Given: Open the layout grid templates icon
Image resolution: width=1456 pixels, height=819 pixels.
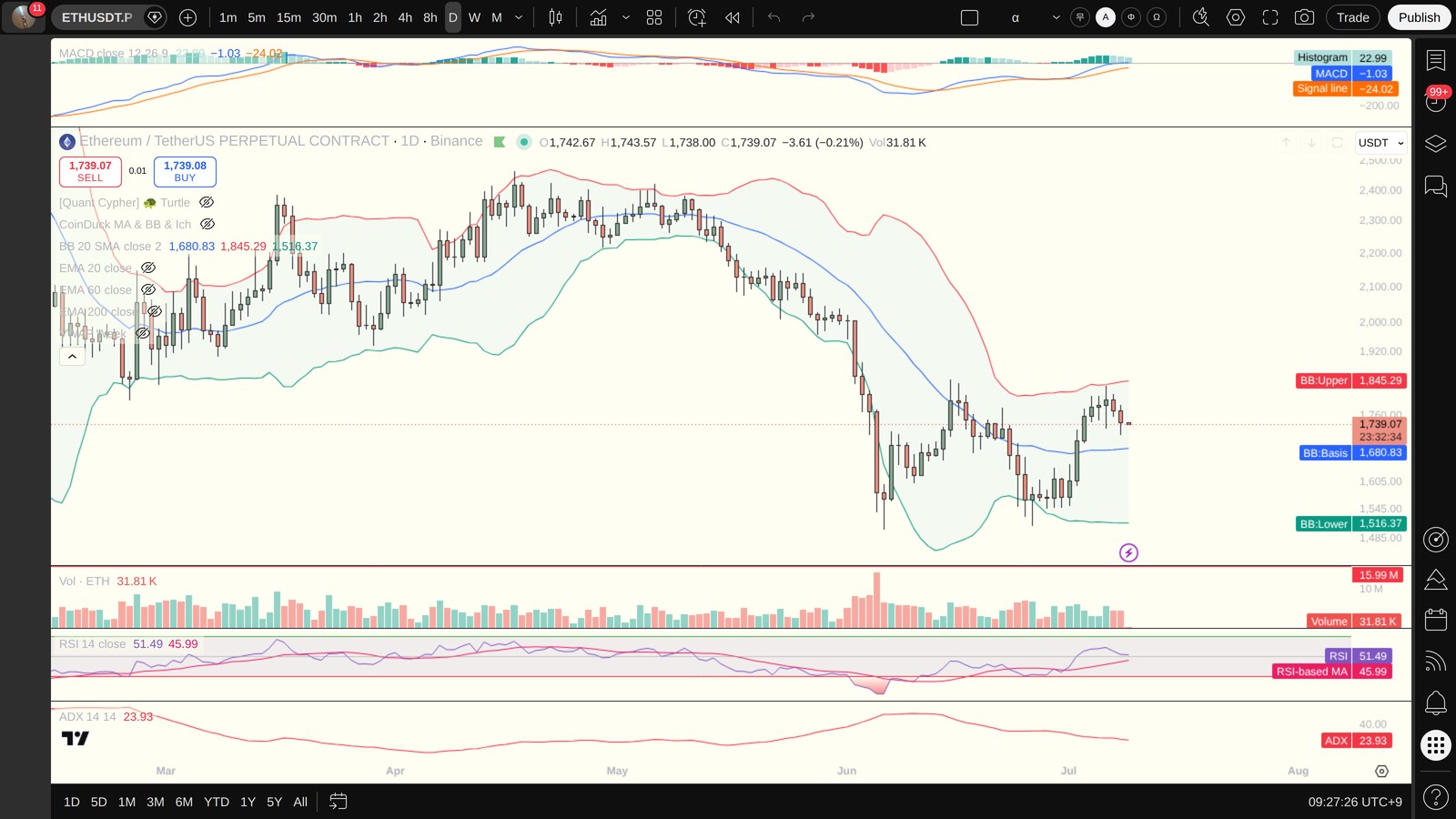Looking at the screenshot, I should (x=654, y=17).
